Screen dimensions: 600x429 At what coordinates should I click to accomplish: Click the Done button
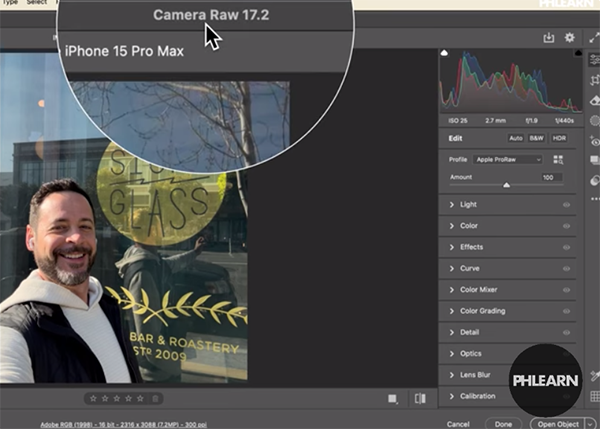[x=503, y=424]
